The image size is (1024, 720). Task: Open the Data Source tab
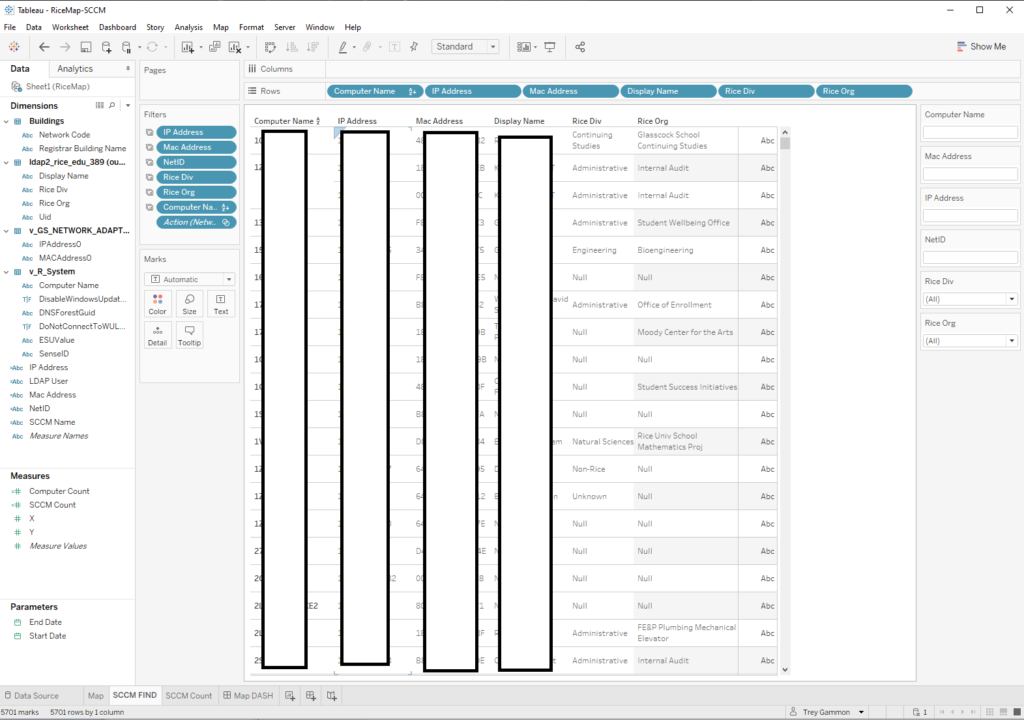[31, 696]
